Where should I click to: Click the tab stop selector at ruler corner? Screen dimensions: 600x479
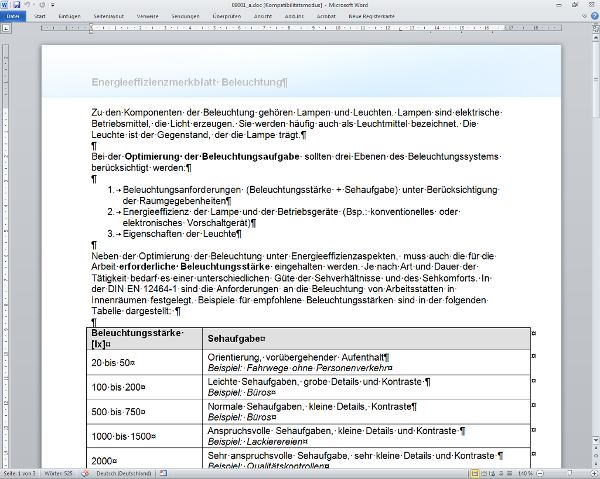click(5, 27)
